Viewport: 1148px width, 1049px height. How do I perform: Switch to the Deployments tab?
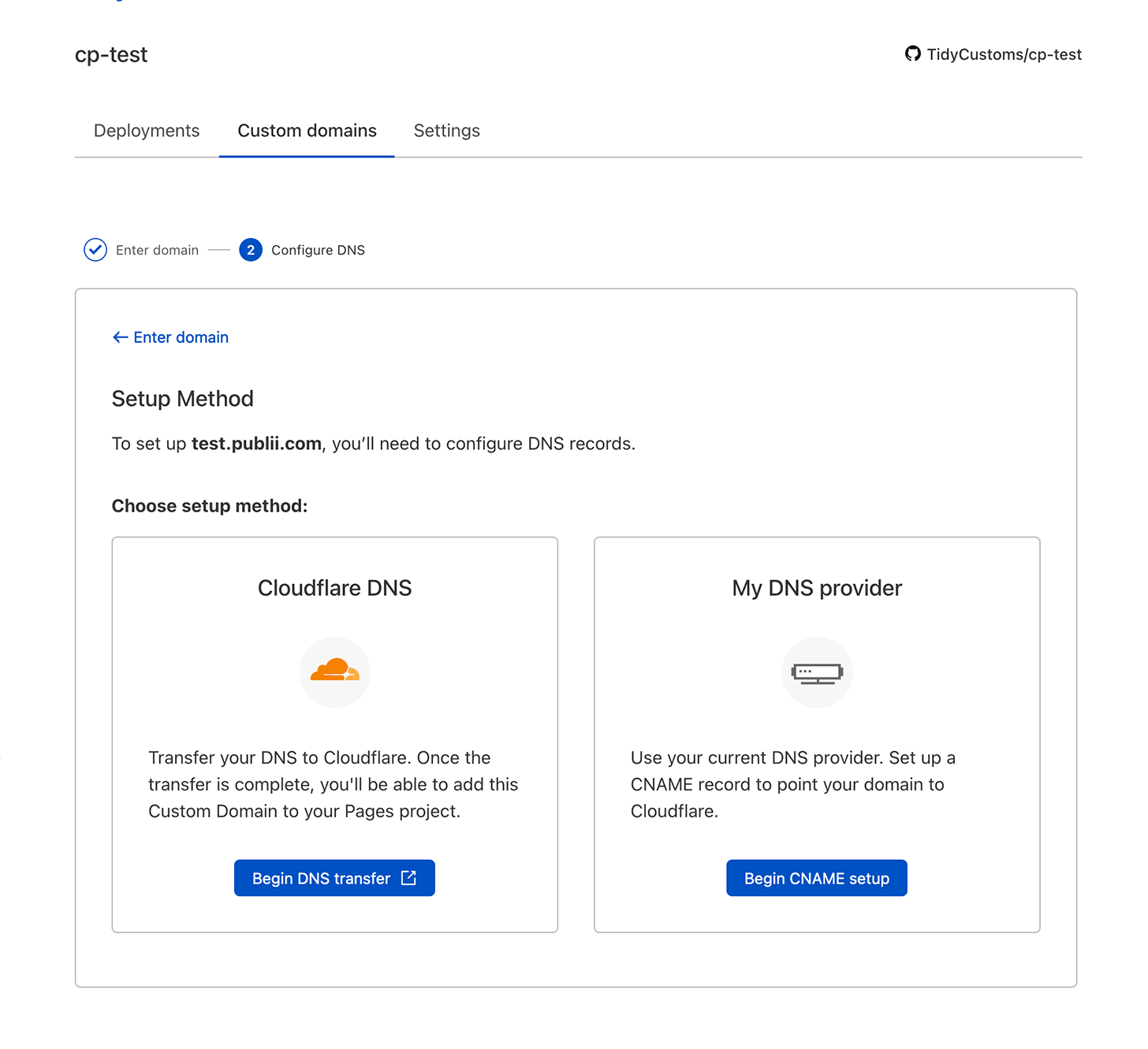click(x=146, y=130)
